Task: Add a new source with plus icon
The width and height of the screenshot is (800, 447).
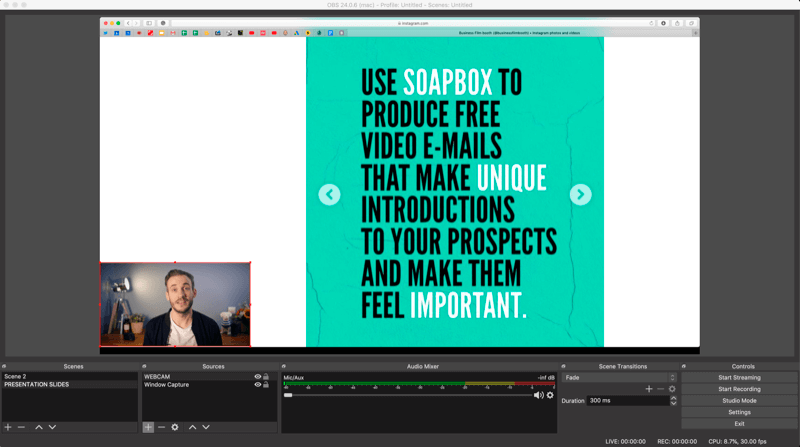Action: 148,427
